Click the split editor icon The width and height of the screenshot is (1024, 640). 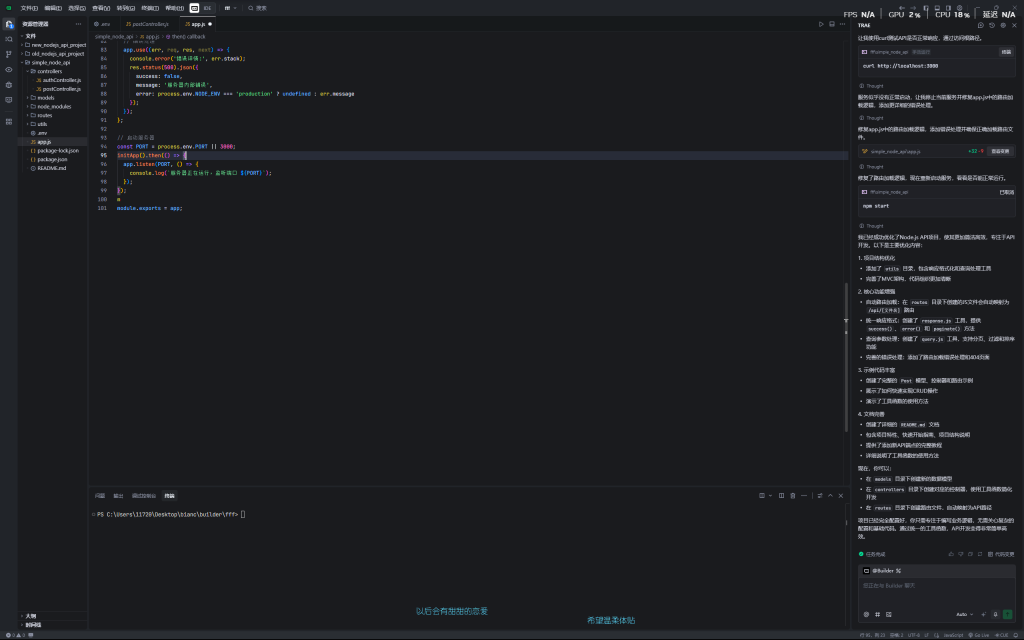830,23
